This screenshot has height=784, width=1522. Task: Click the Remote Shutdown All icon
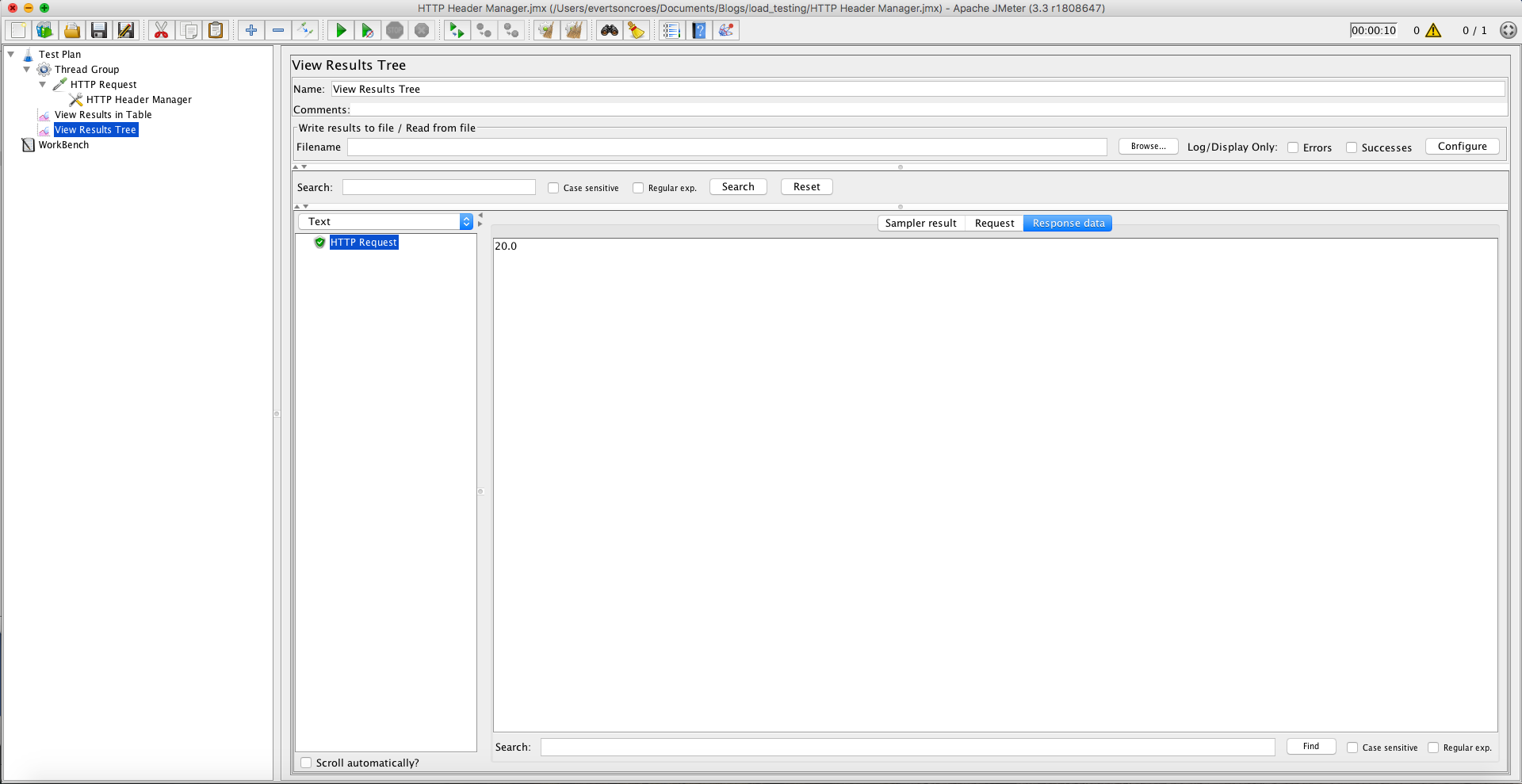511,30
